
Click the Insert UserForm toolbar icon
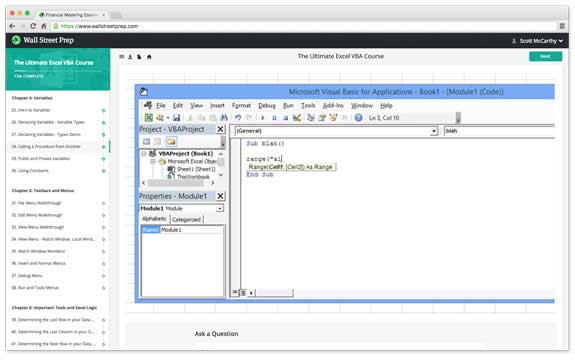coord(160,118)
